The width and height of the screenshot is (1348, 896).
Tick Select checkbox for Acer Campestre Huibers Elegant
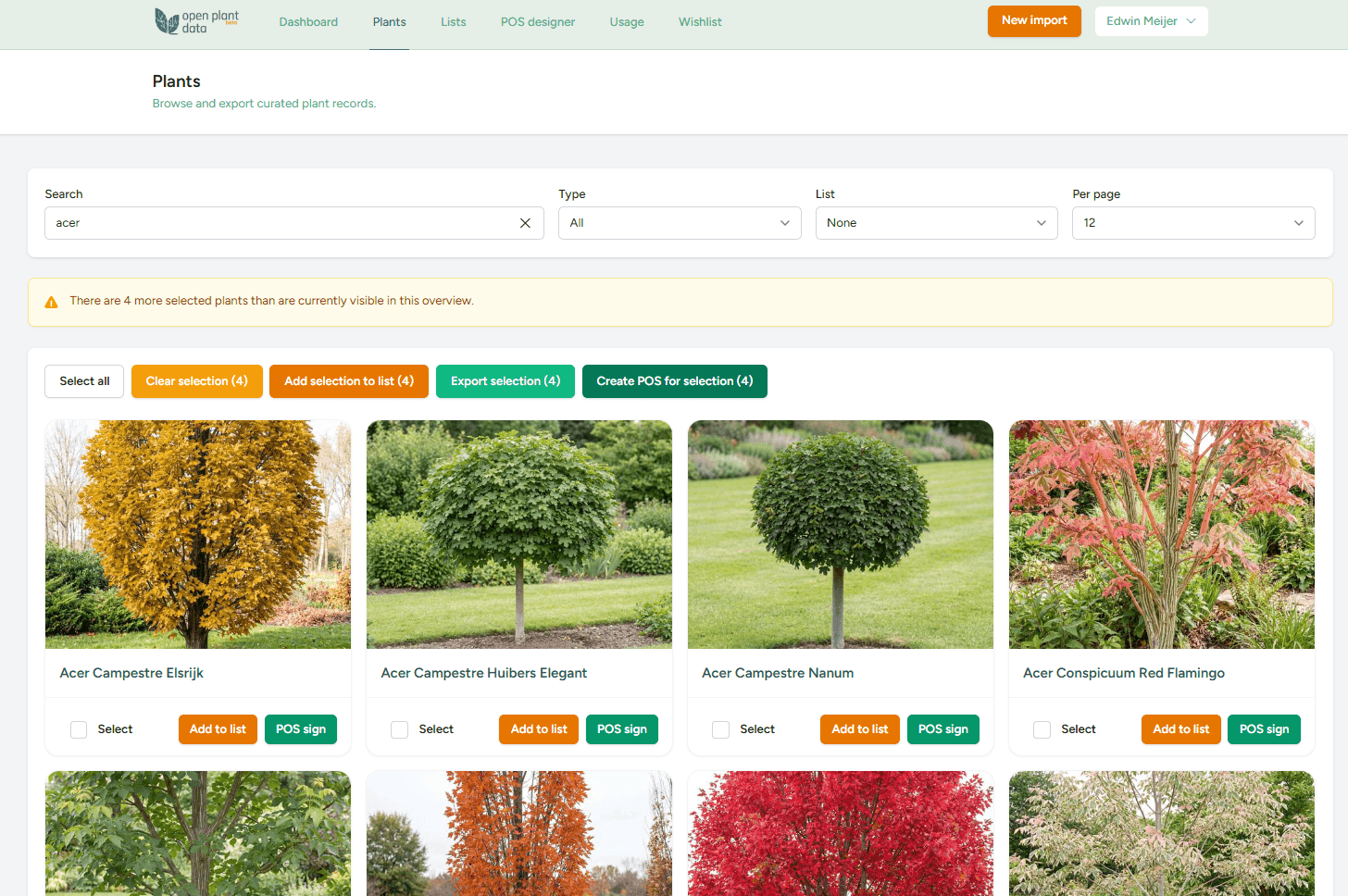pos(400,729)
